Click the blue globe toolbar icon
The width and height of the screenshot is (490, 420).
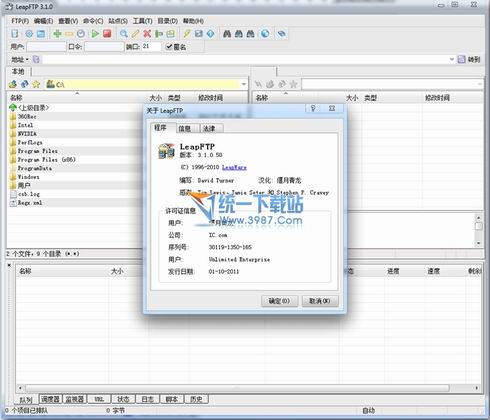265,34
